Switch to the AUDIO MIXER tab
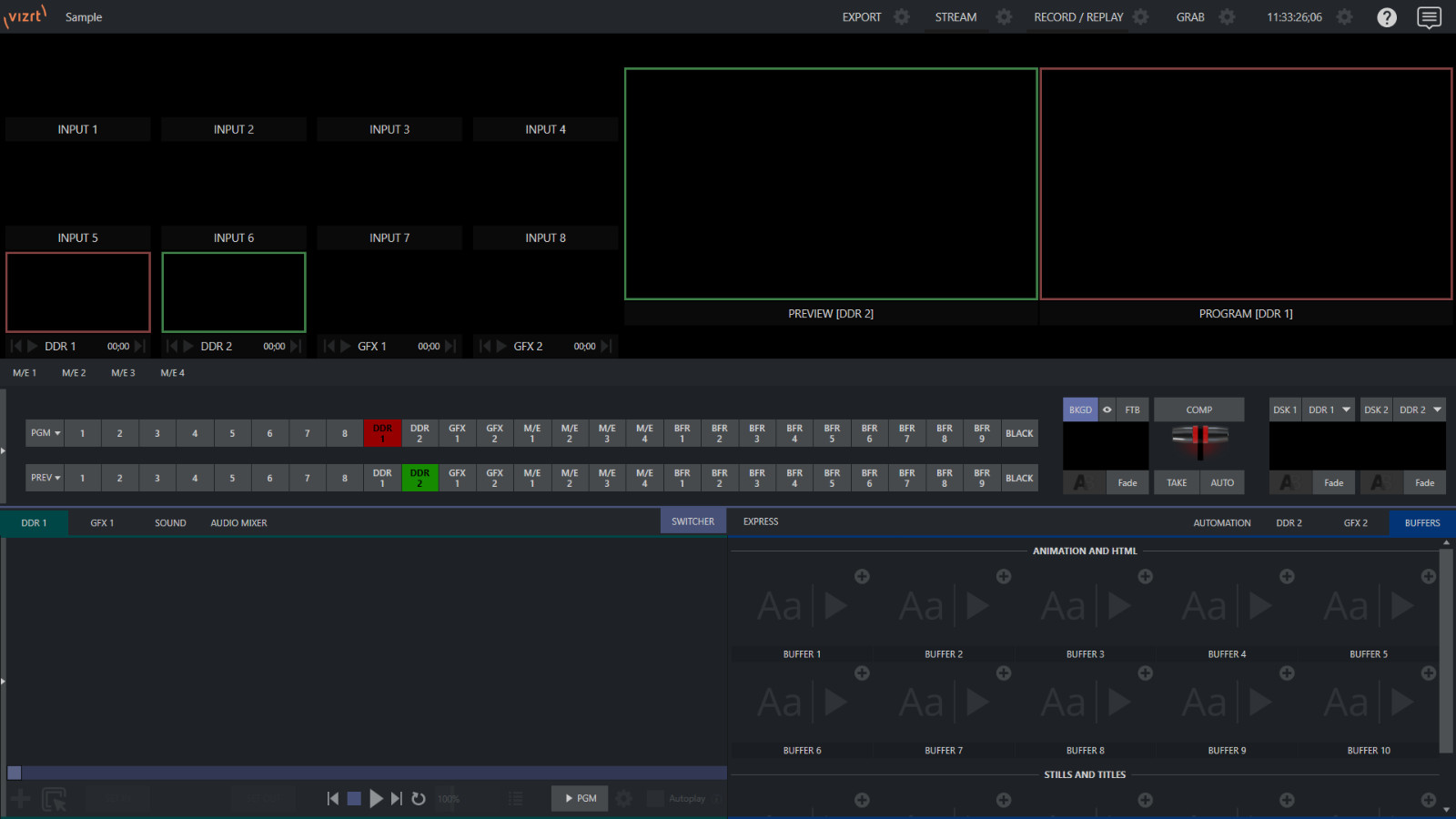This screenshot has height=819, width=1456. (238, 523)
